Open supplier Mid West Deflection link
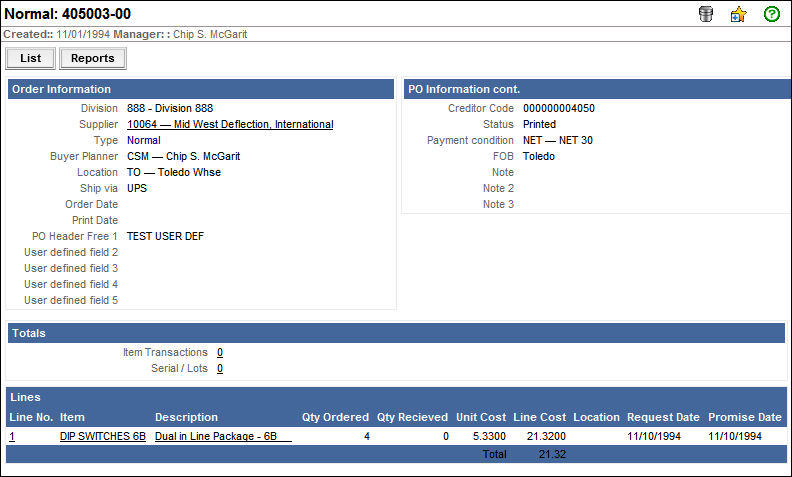The height and width of the screenshot is (477, 792). [230, 125]
